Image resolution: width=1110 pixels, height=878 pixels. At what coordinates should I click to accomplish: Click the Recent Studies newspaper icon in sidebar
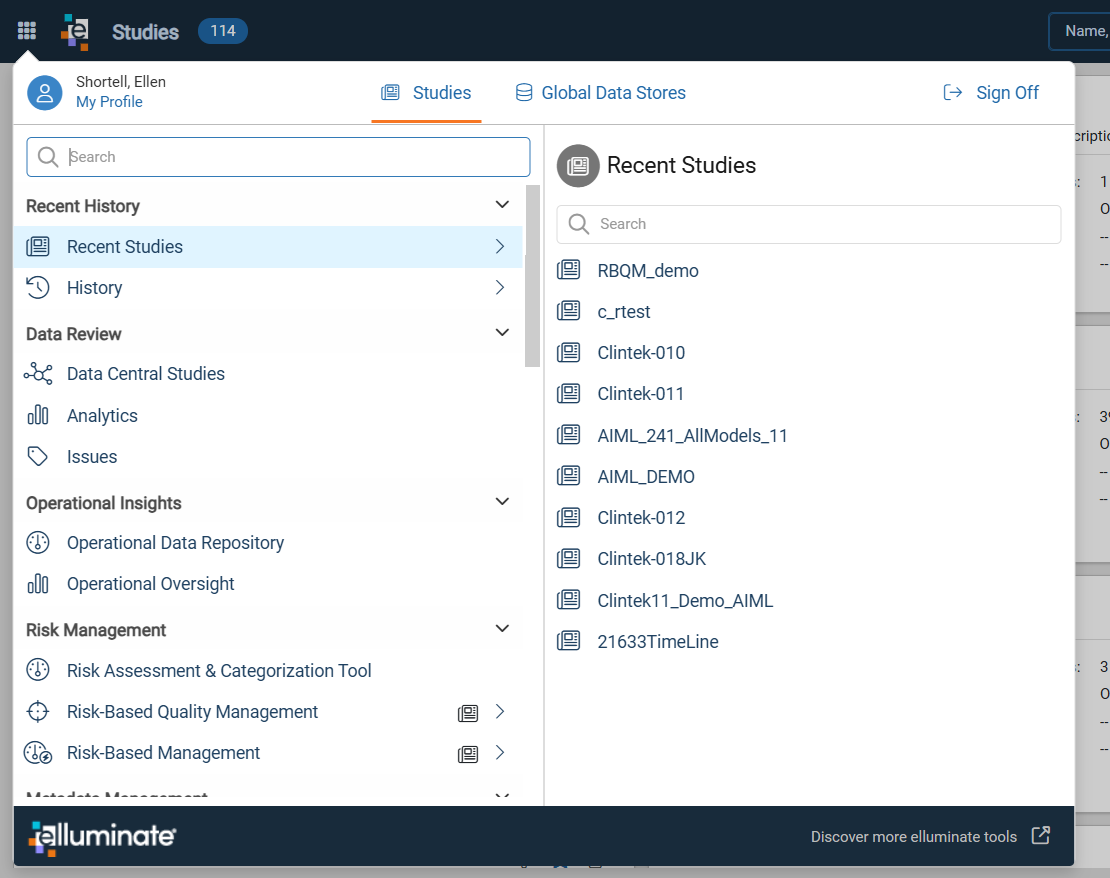point(38,246)
